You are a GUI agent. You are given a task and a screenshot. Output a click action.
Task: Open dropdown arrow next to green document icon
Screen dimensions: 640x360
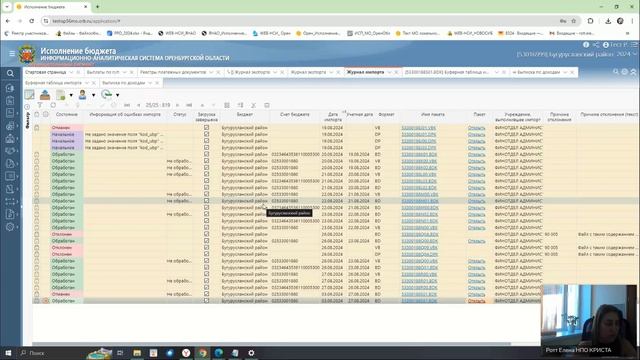(x=71, y=95)
